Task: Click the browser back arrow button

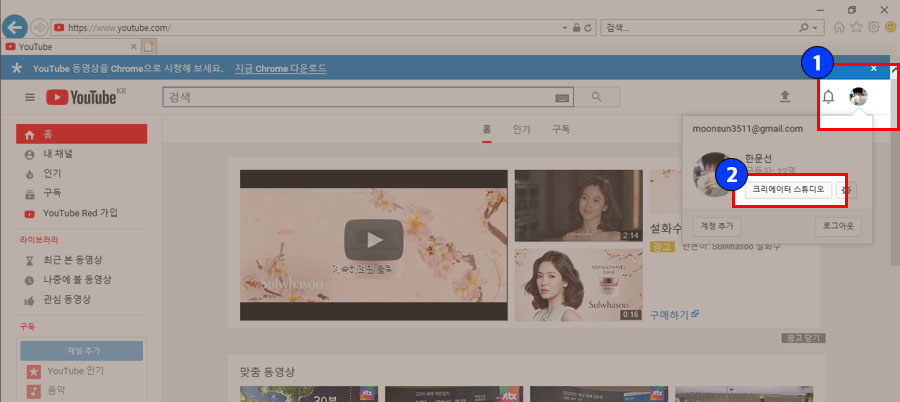Action: pos(14,27)
